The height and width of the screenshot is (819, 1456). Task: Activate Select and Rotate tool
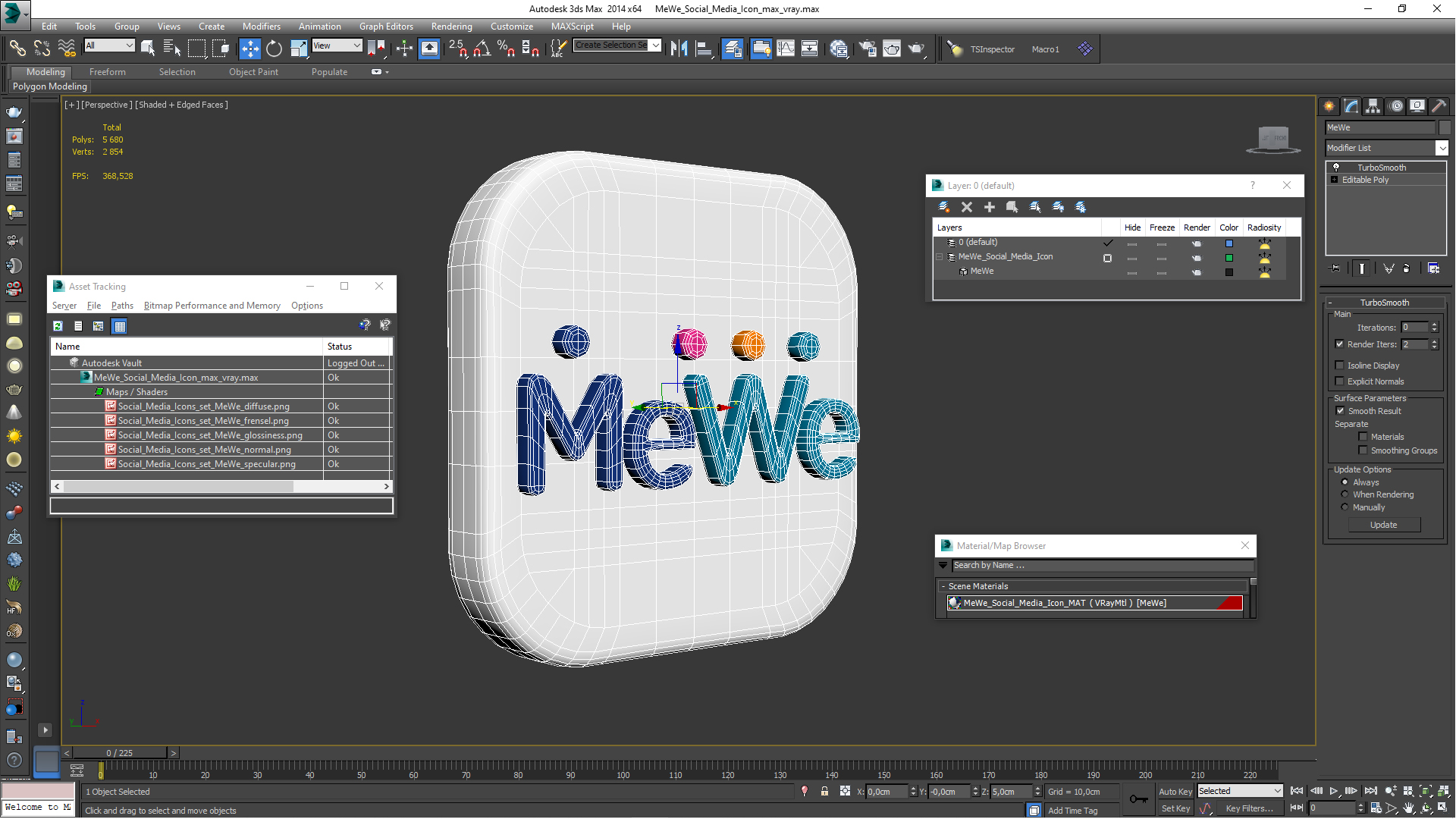click(x=274, y=49)
